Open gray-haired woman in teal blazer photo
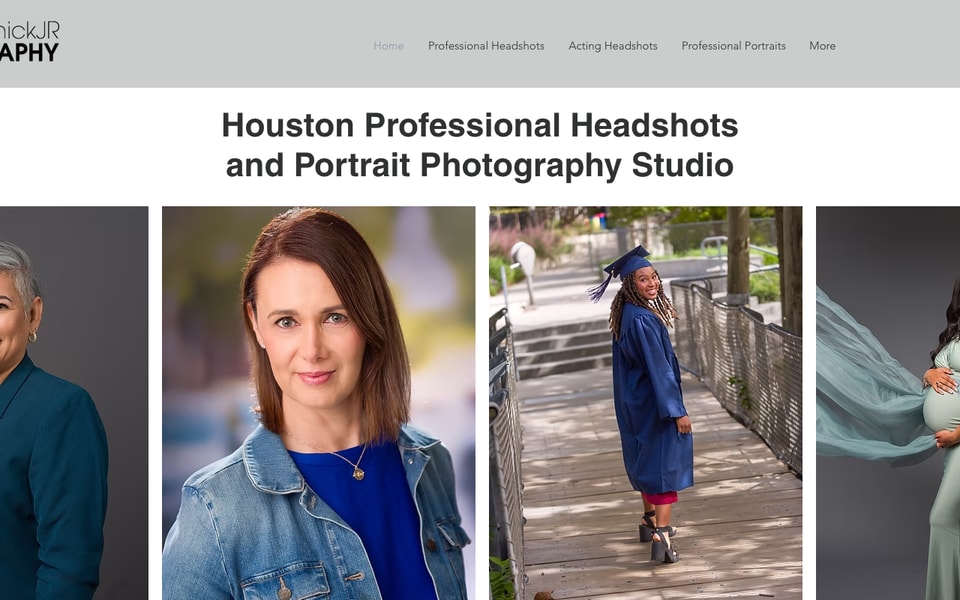The image size is (960, 600). pos(73,403)
